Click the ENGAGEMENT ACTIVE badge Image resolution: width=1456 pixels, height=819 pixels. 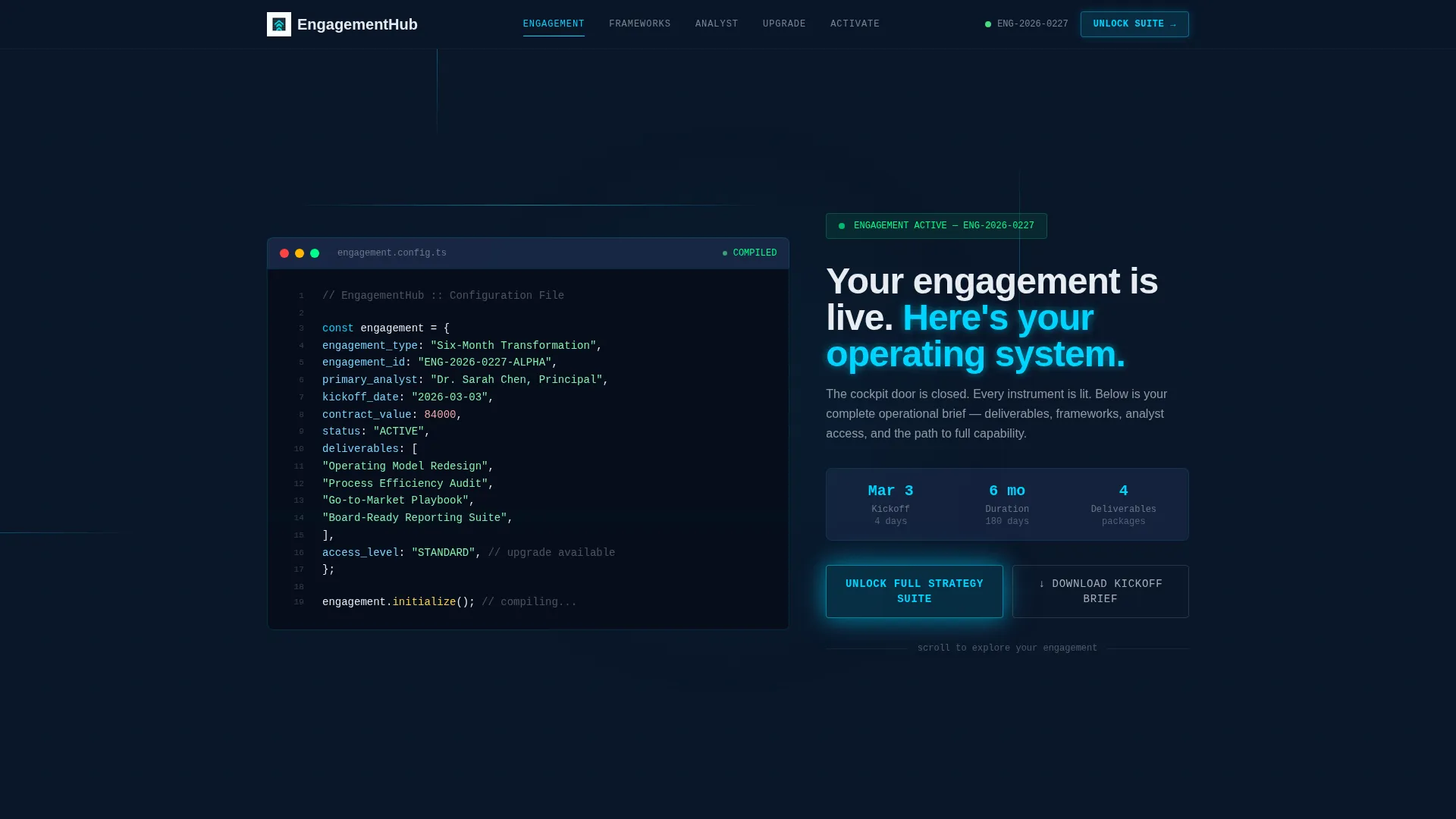click(937, 226)
